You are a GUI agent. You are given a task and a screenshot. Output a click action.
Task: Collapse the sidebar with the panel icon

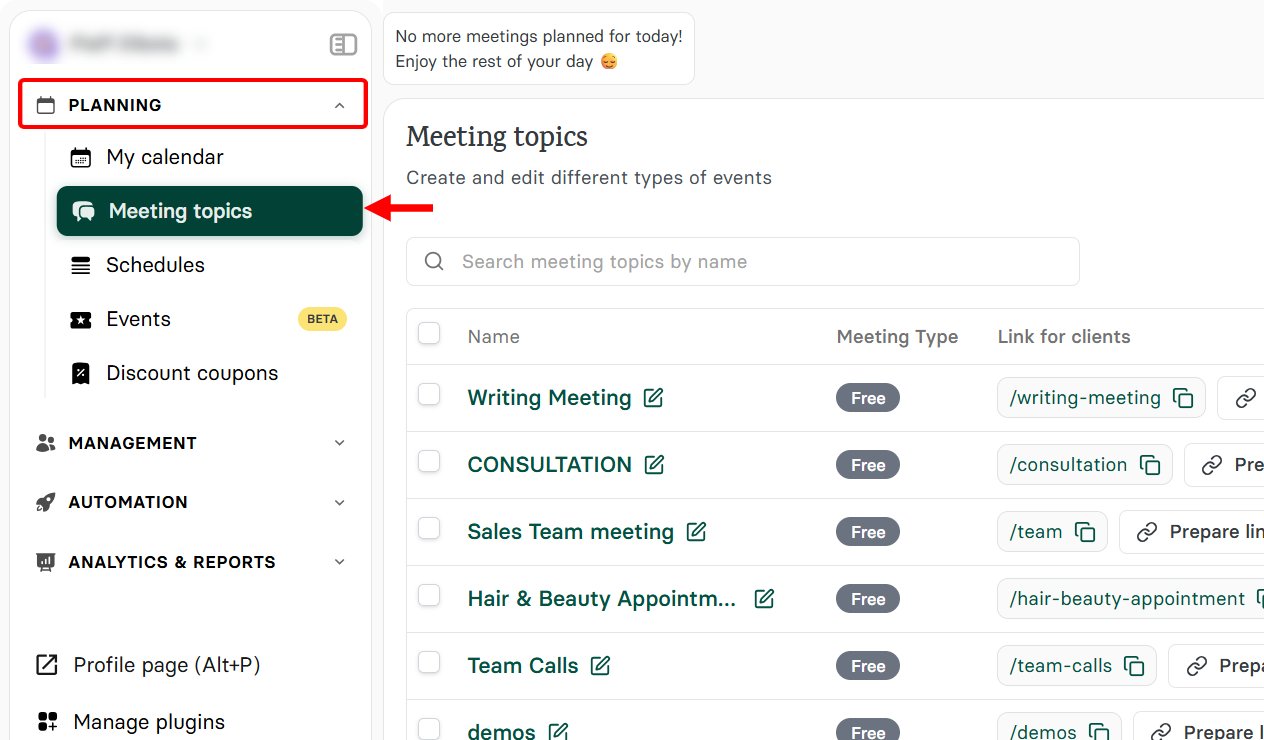click(x=343, y=44)
